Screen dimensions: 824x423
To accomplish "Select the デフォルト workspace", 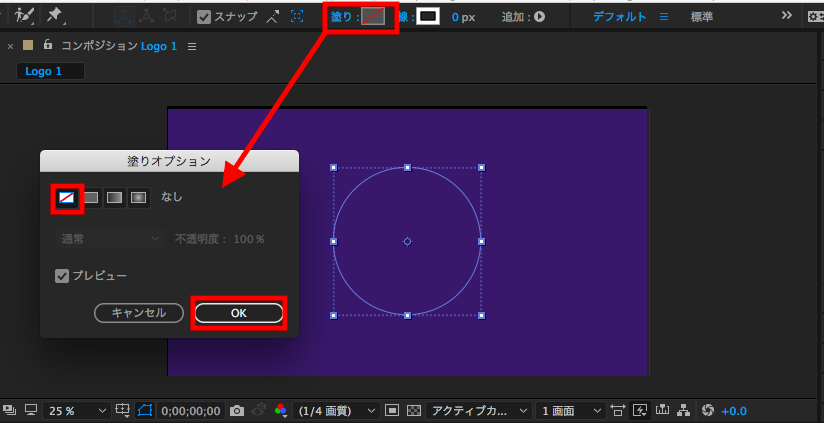I will (620, 17).
